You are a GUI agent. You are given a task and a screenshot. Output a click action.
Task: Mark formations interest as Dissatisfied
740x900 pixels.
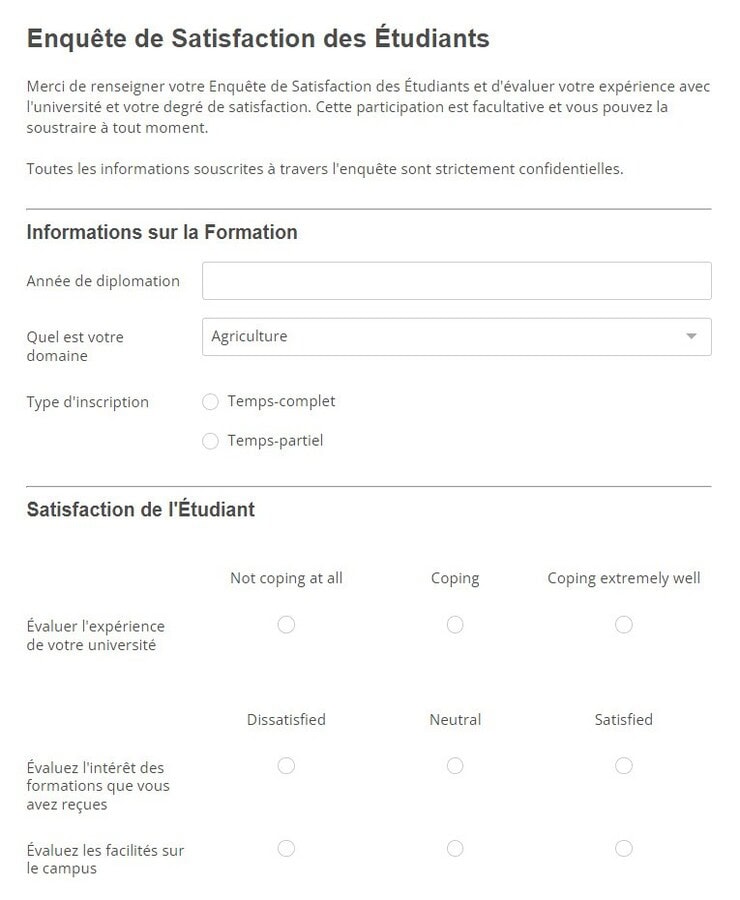coord(286,766)
